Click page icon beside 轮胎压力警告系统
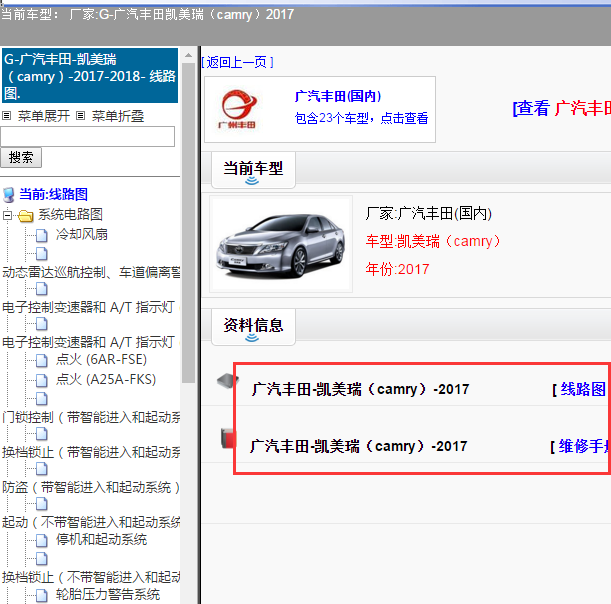Viewport: 611px width, 604px height. click(x=42, y=595)
